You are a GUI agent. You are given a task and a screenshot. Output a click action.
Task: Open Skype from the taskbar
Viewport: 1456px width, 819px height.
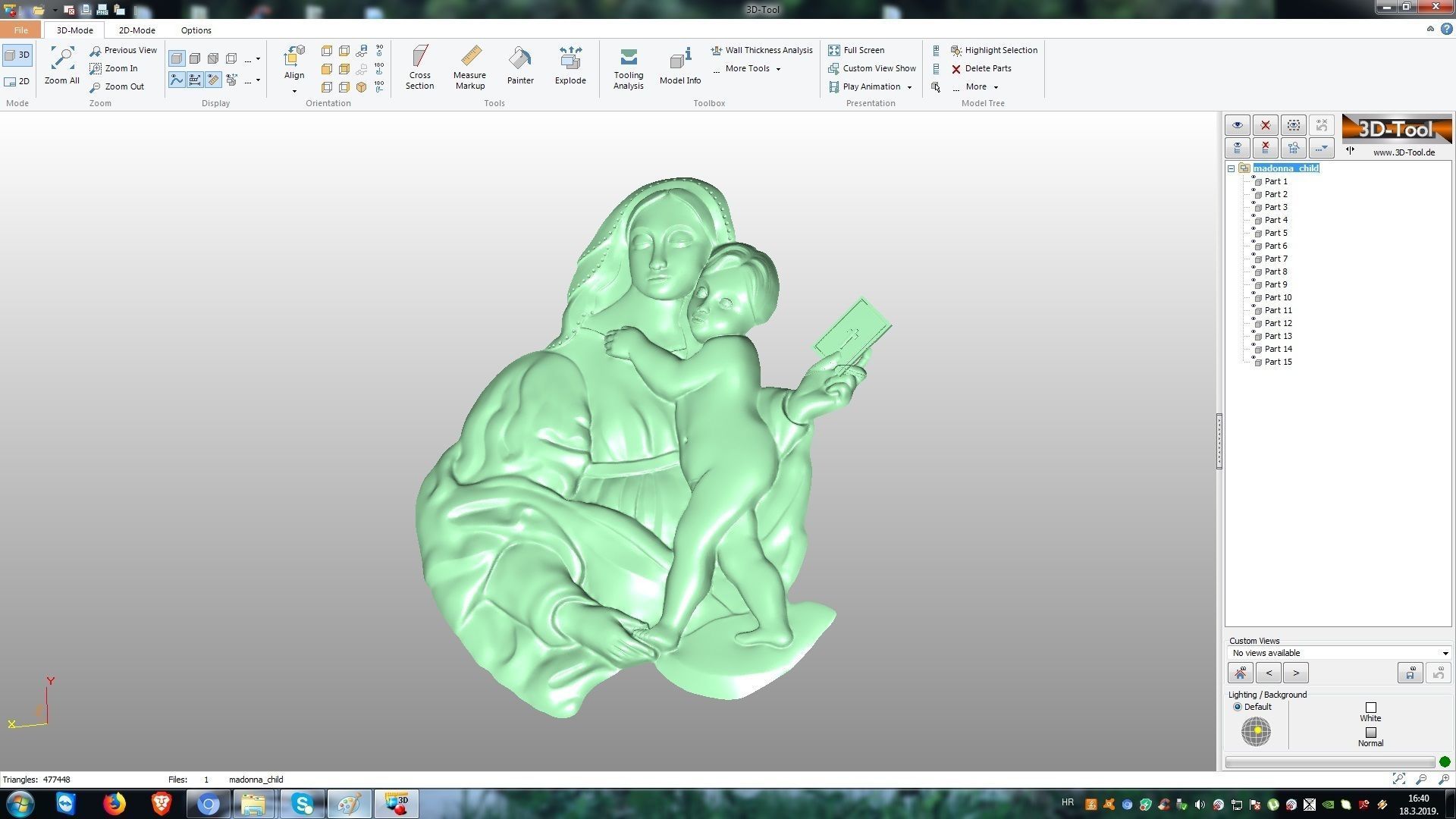[302, 803]
